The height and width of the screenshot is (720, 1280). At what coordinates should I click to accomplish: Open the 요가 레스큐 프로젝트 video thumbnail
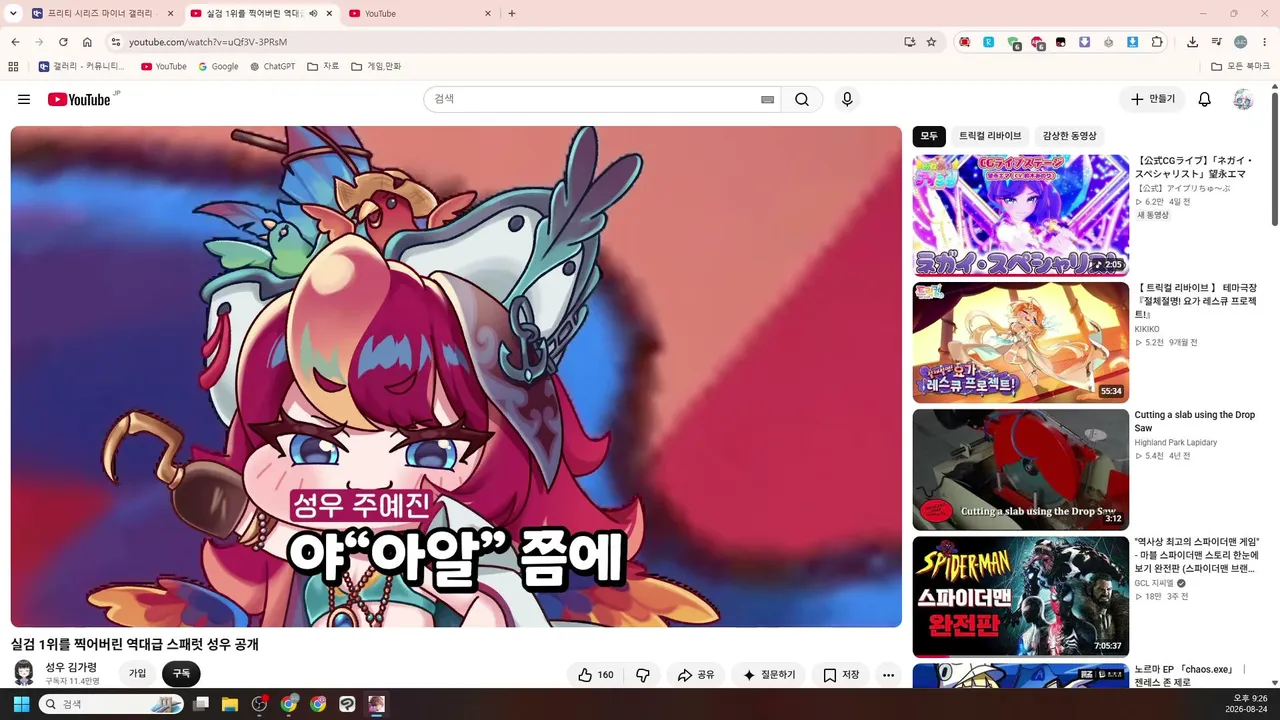click(x=1021, y=342)
